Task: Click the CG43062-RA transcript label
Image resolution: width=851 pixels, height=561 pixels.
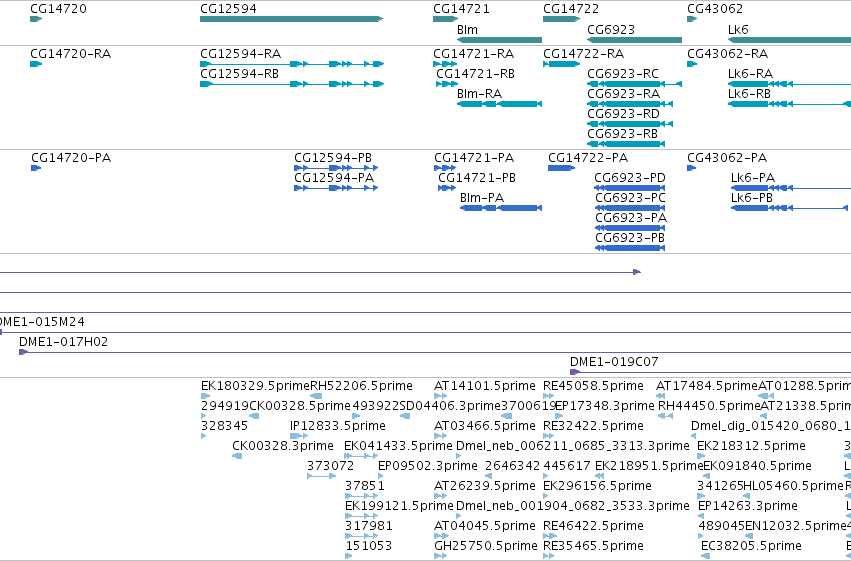Action: tap(727, 54)
